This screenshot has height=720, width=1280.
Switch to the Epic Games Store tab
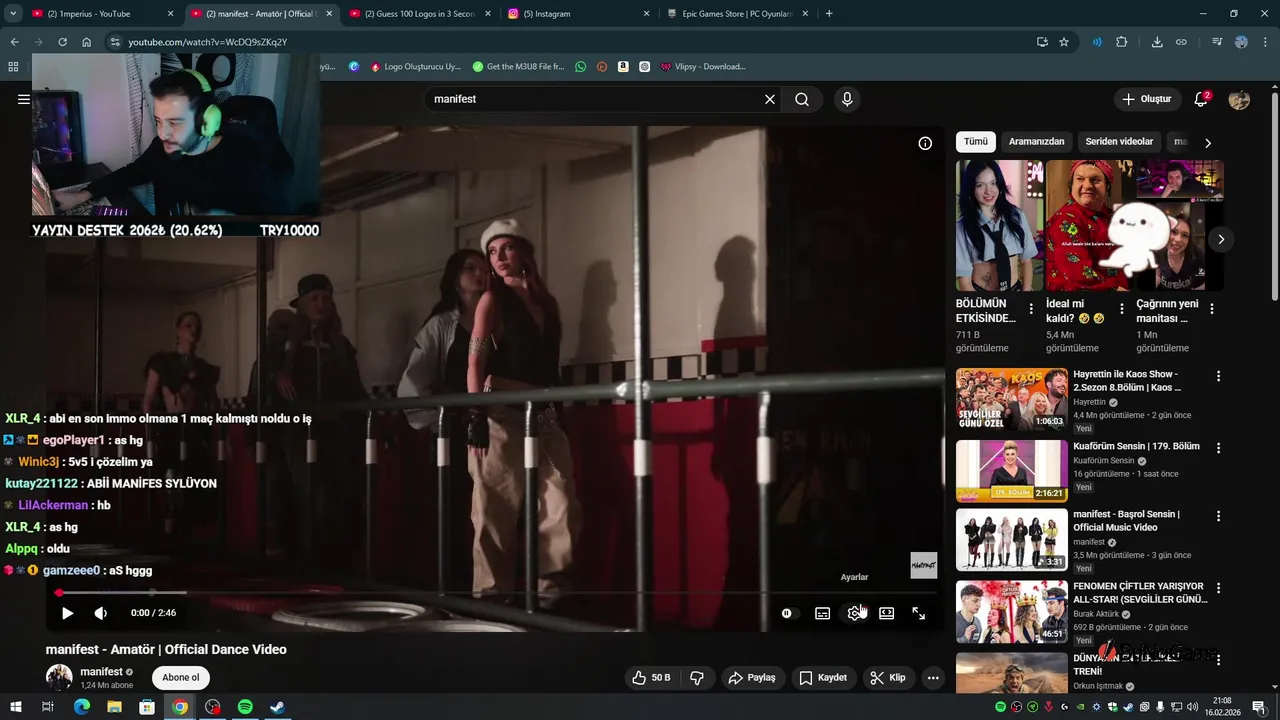[x=738, y=14]
